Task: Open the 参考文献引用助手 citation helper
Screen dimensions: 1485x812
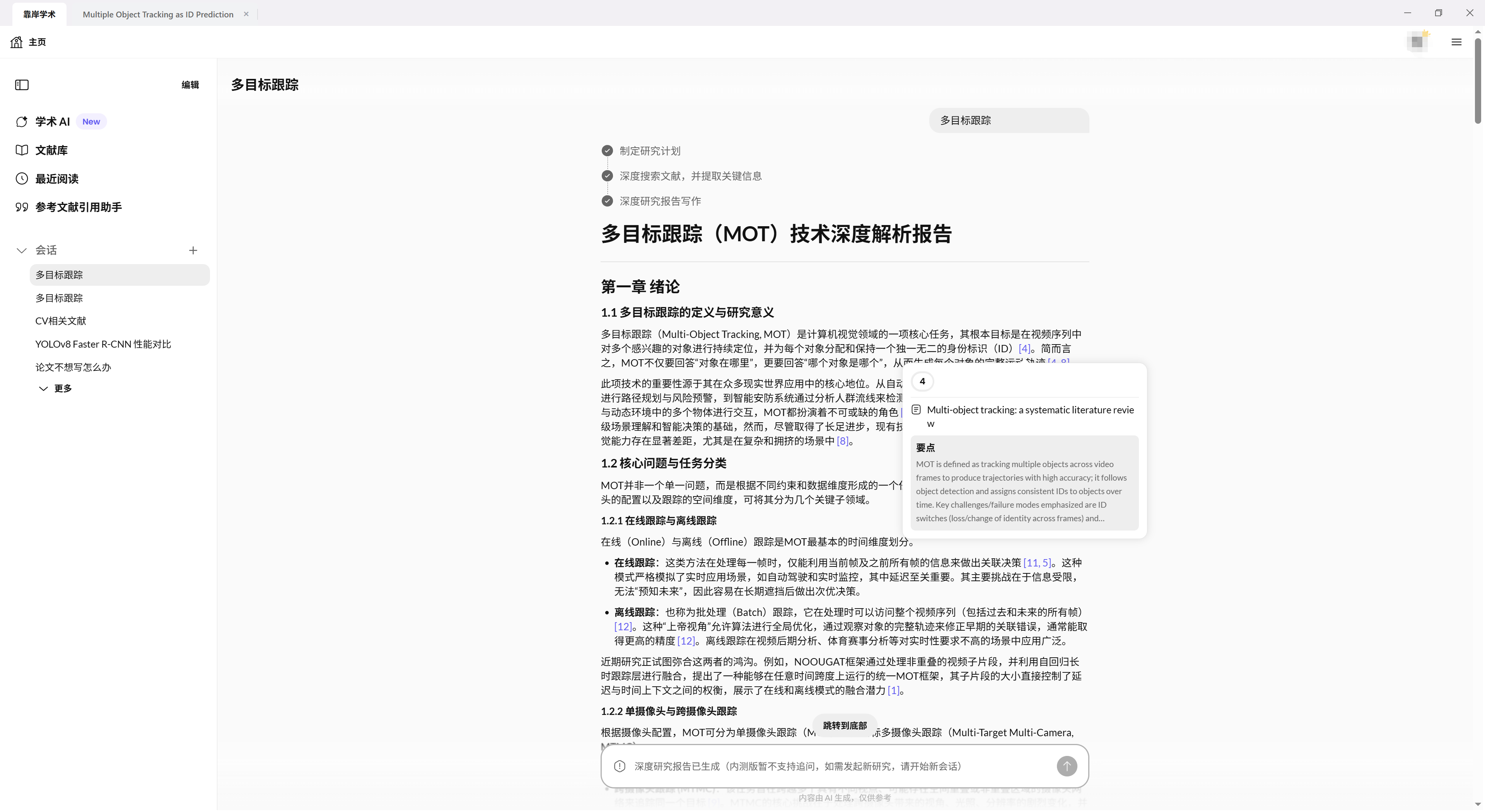Action: click(x=79, y=207)
